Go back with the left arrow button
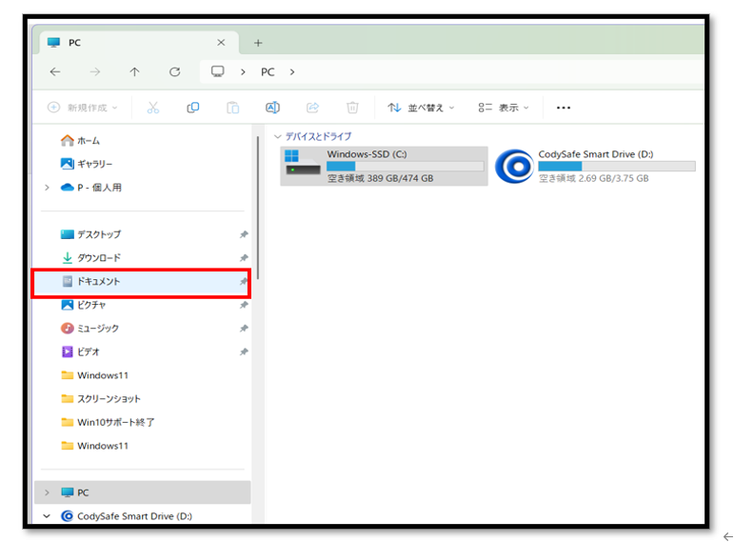 [55, 72]
